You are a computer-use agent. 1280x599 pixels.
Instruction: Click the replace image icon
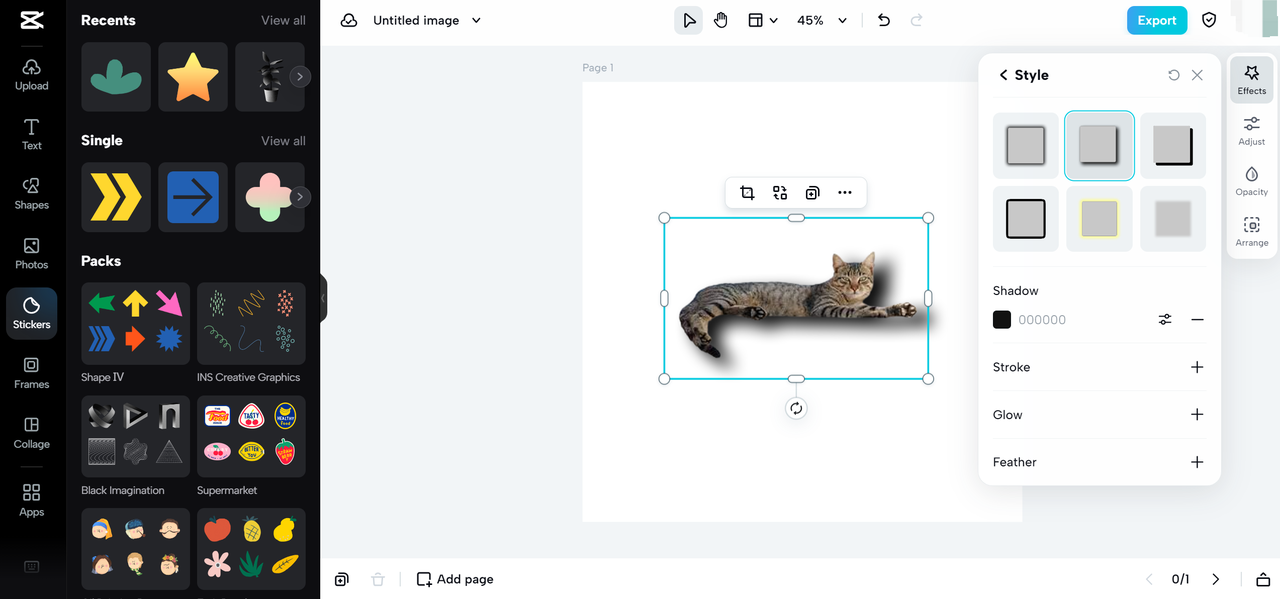780,193
